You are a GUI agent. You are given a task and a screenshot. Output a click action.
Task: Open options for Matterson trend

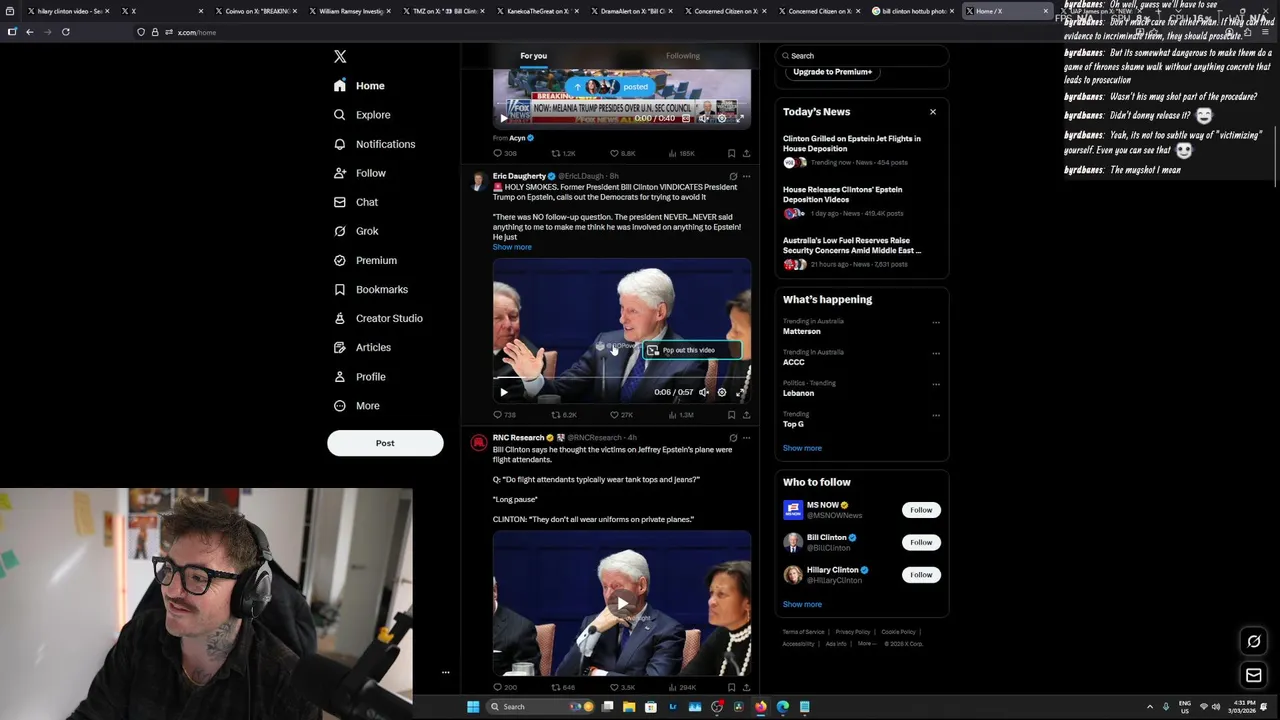pos(936,323)
